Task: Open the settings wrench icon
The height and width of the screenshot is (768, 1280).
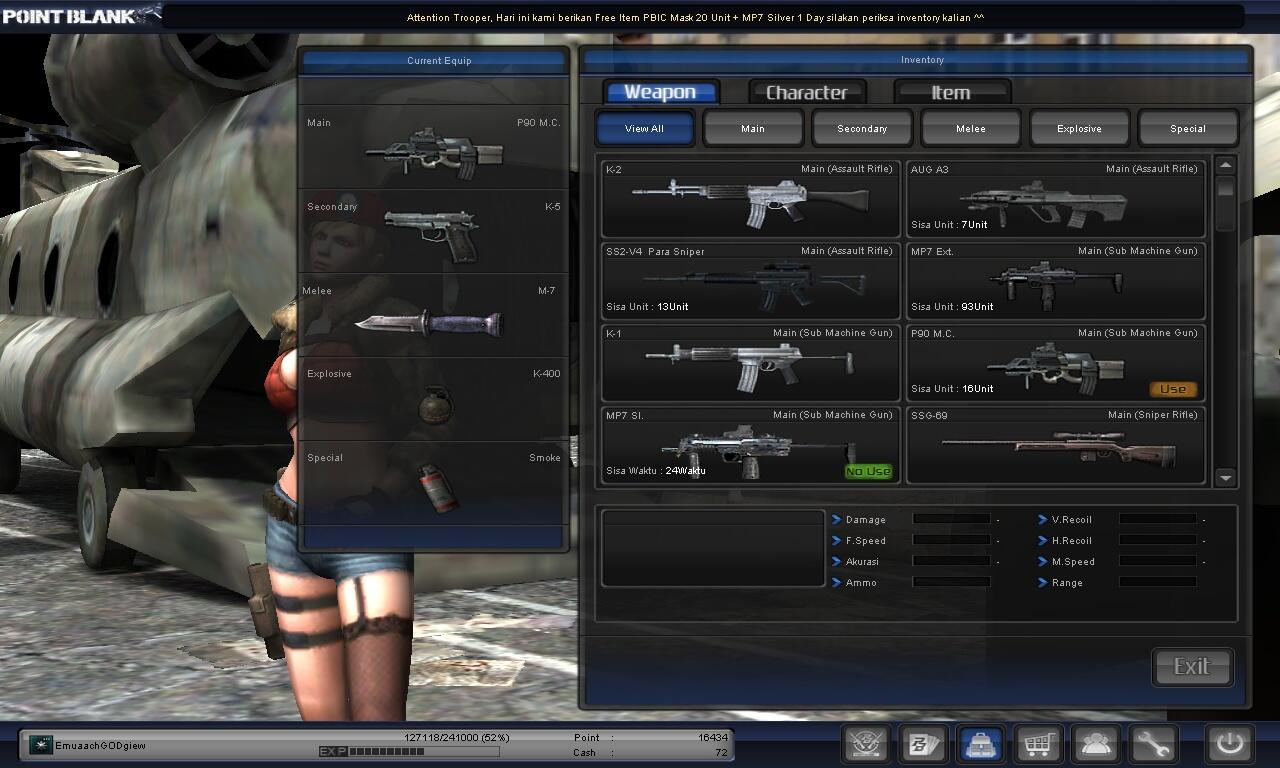Action: pyautogui.click(x=1154, y=744)
